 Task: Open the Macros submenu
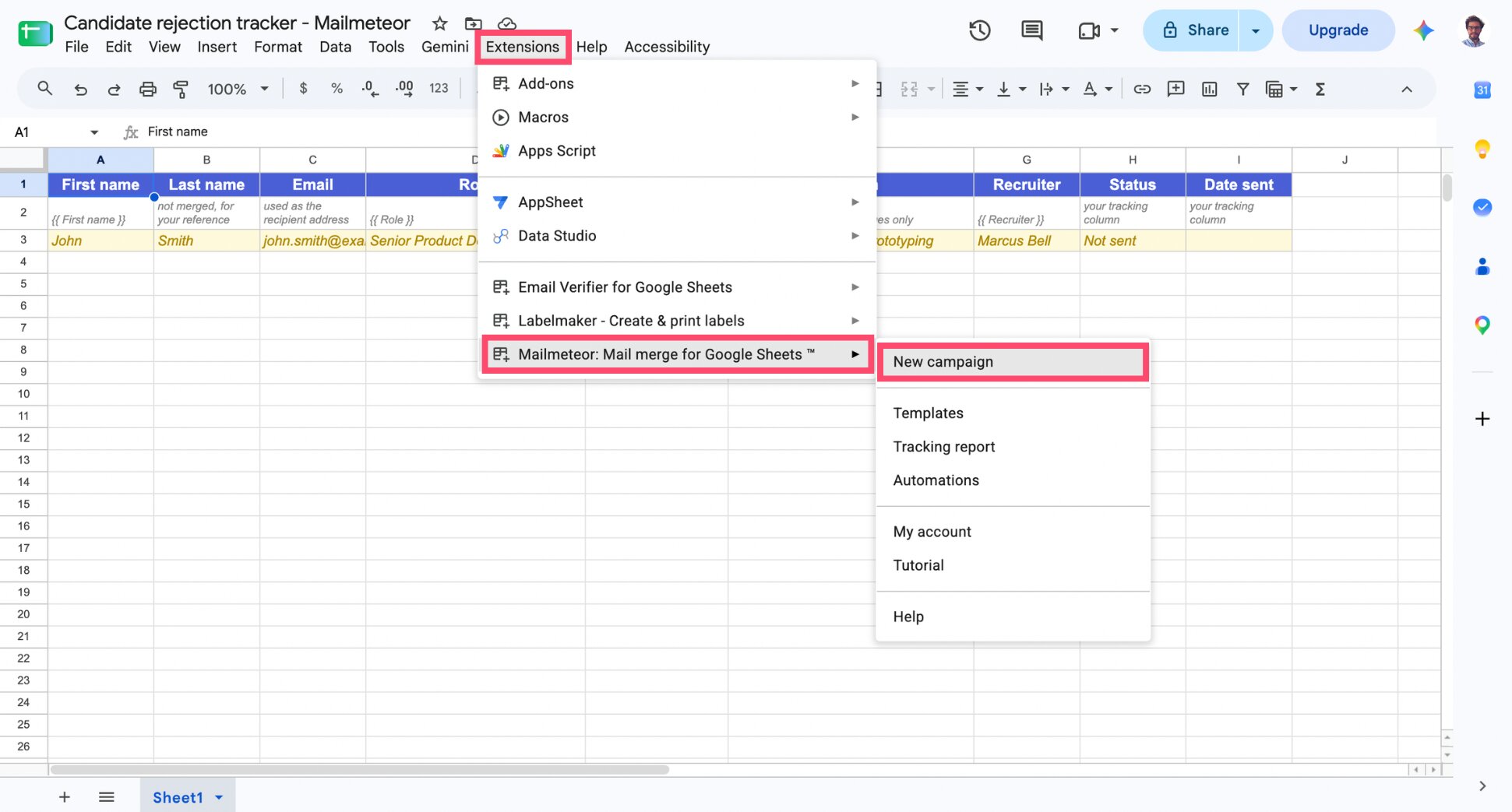(x=677, y=117)
